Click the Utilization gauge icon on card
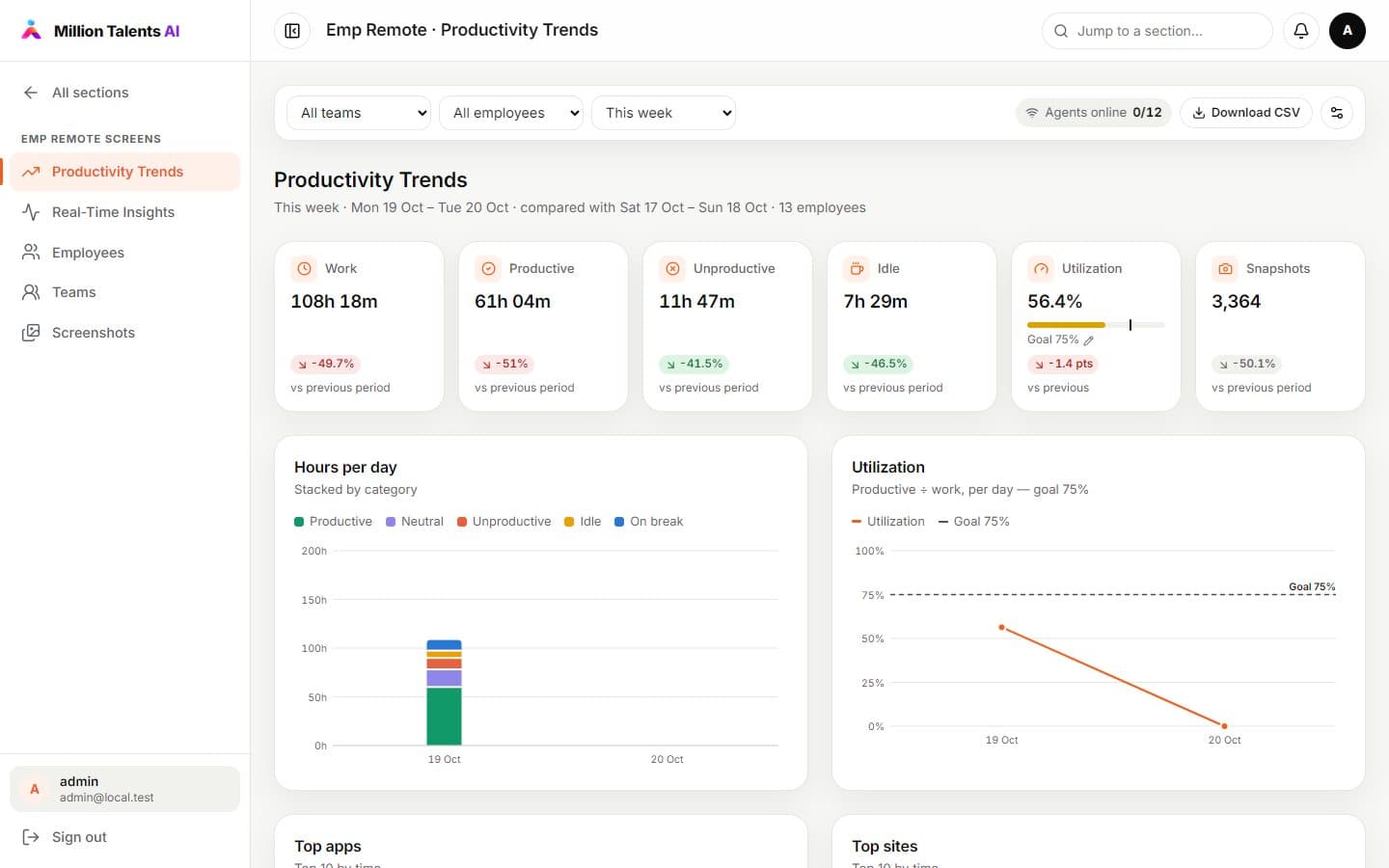1389x868 pixels. [1041, 269]
